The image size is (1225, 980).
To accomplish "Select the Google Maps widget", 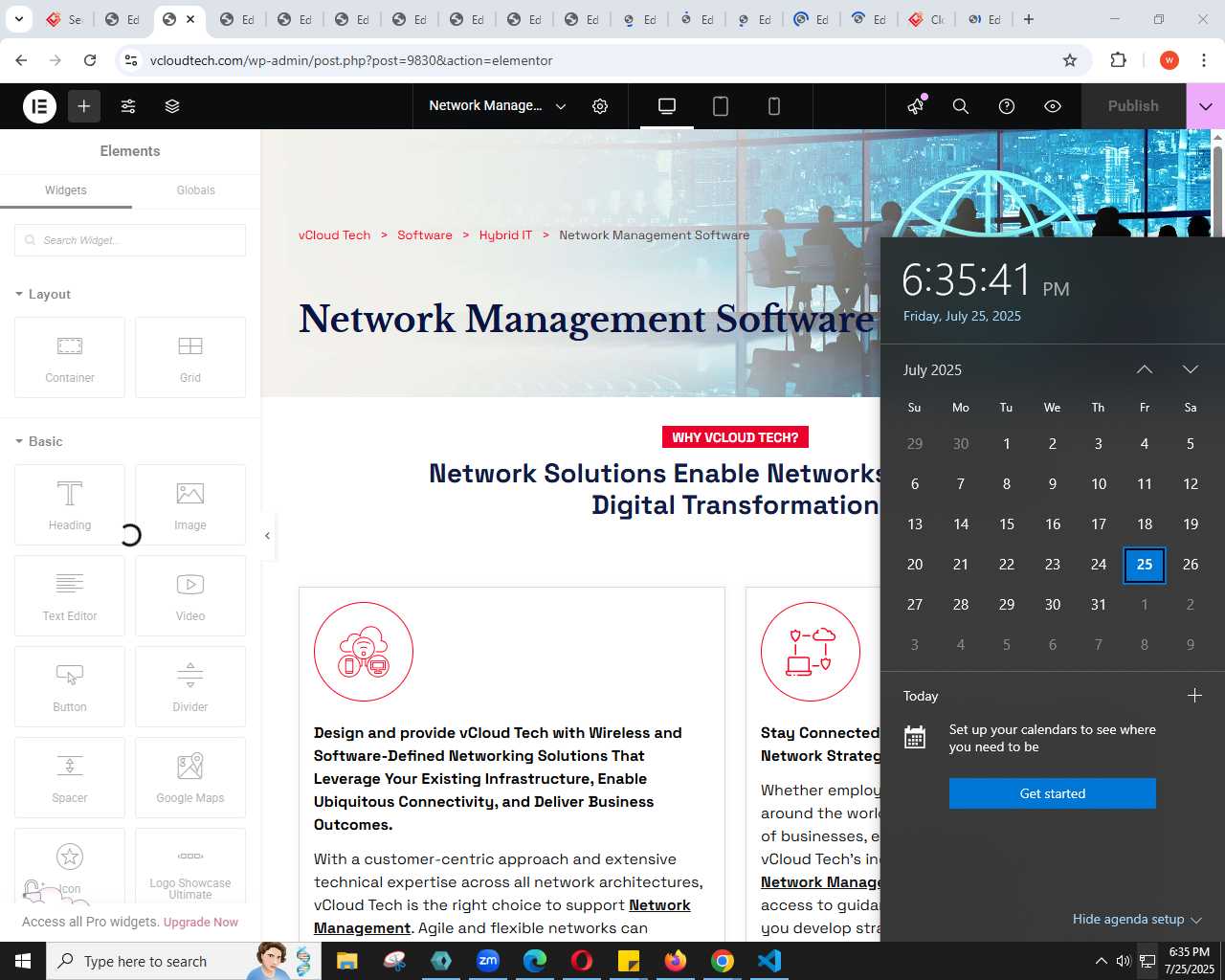I will 190,778.
